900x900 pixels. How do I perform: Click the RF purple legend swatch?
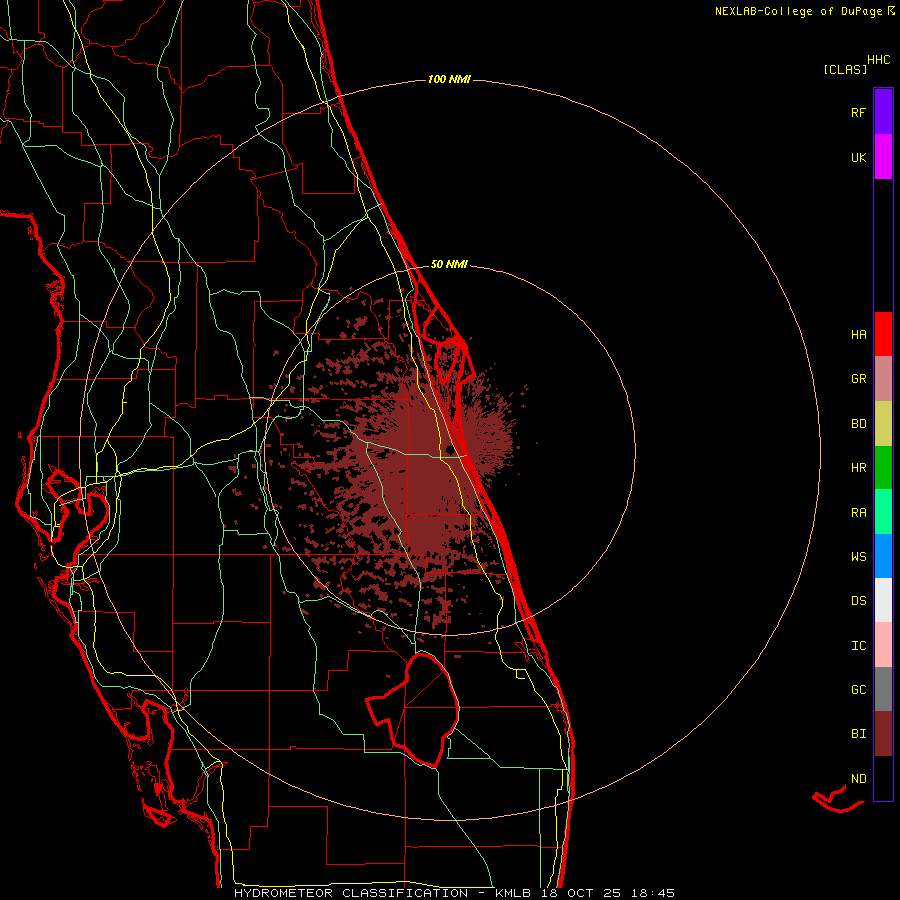pos(883,112)
